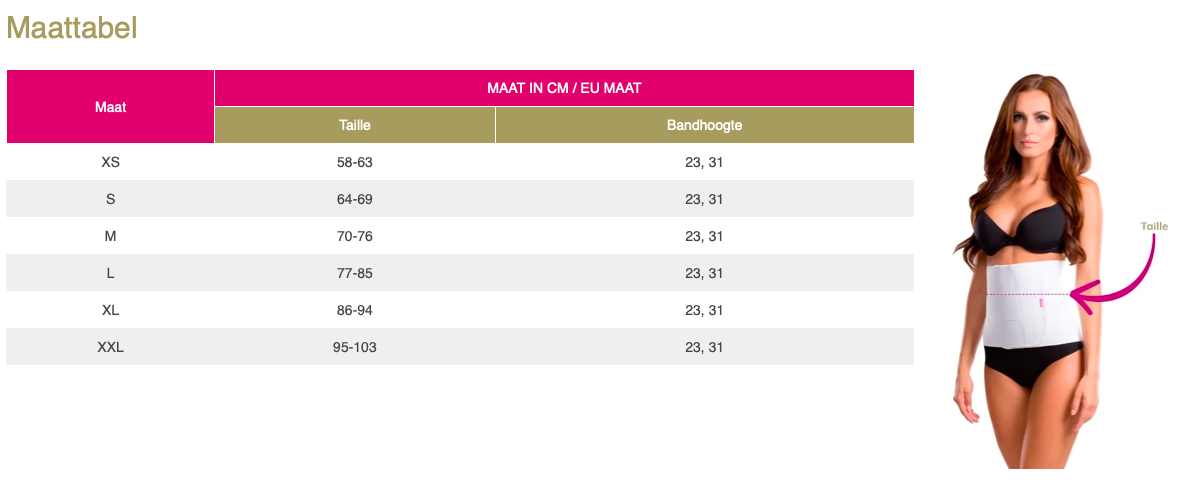Screen dimensions: 1179x492
Task: Click the XXL size row label
Action: pos(110,347)
